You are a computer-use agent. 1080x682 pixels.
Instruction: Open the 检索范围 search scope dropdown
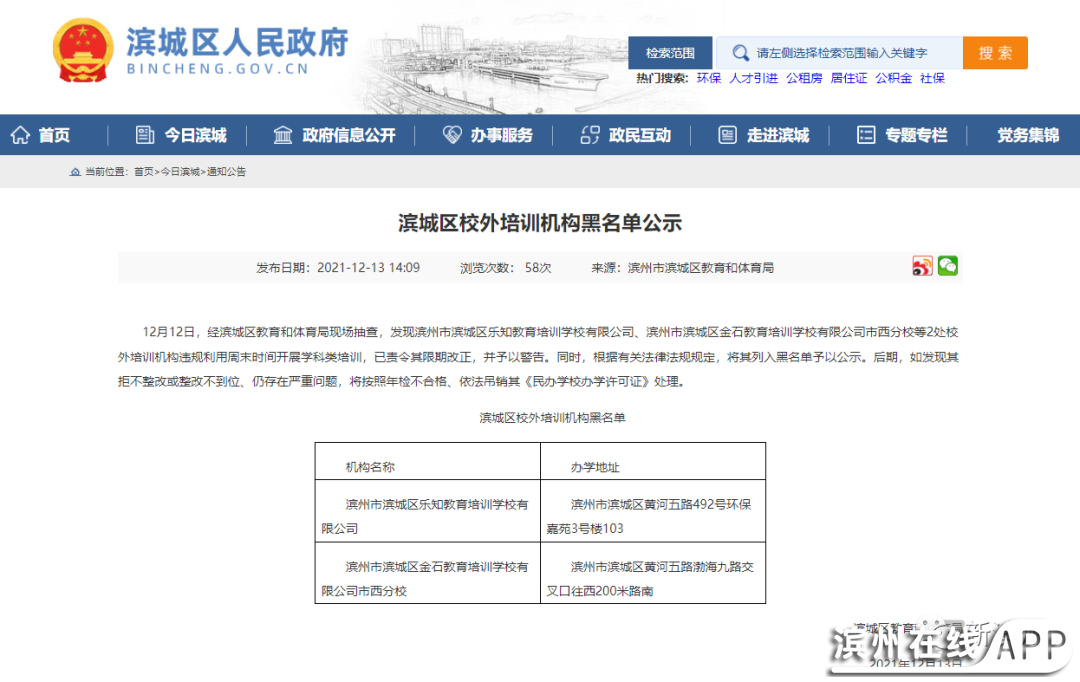pos(670,53)
